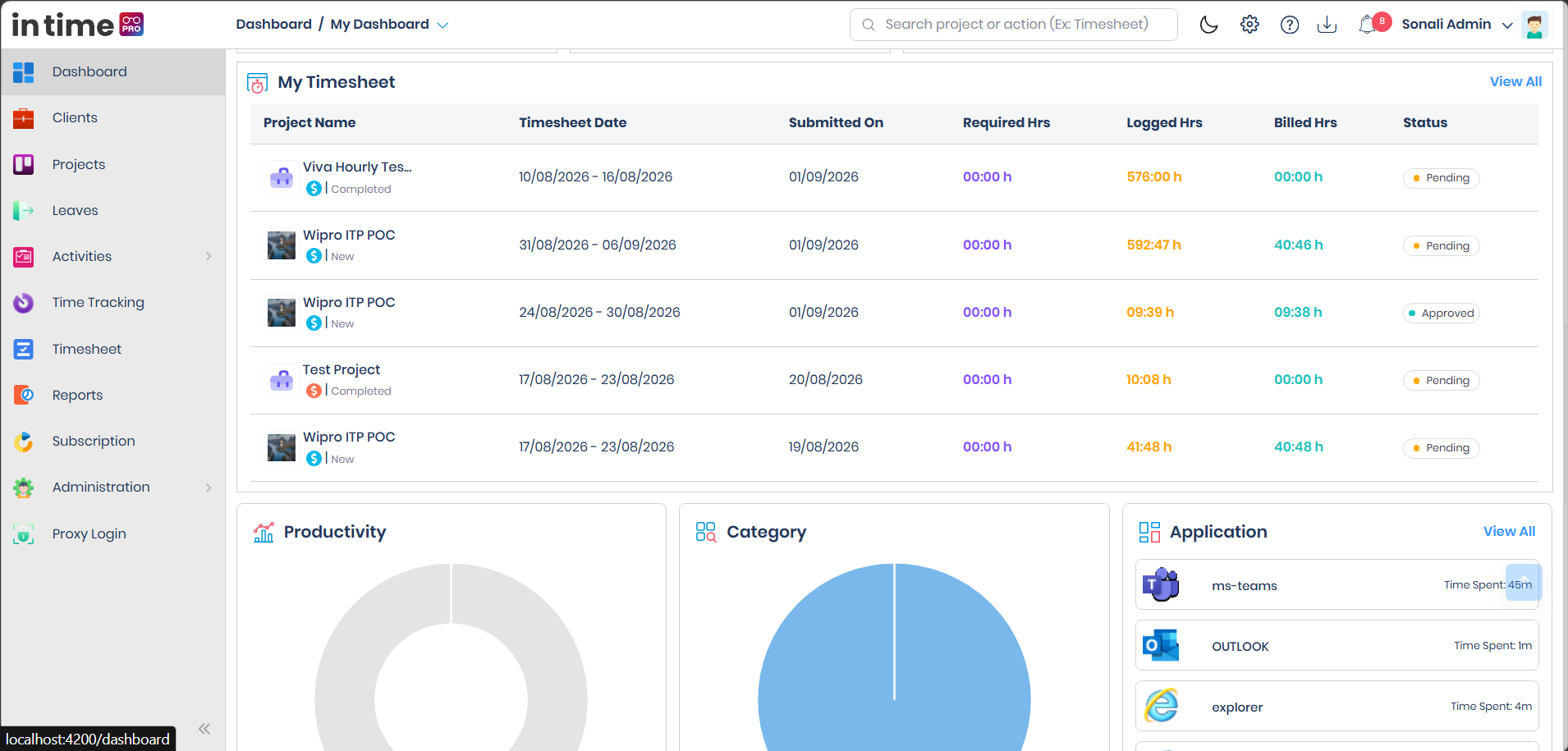Select the ms-teams application card
The image size is (1568, 751).
(1337, 584)
